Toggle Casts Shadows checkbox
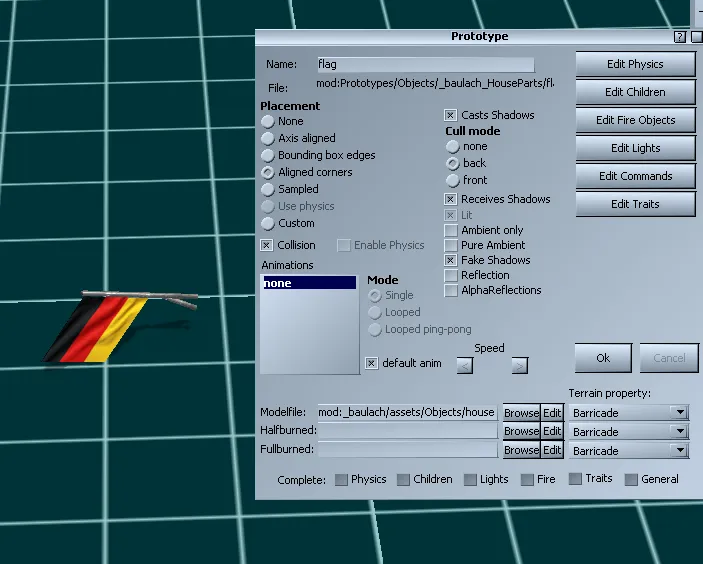This screenshot has height=564, width=703. (451, 115)
